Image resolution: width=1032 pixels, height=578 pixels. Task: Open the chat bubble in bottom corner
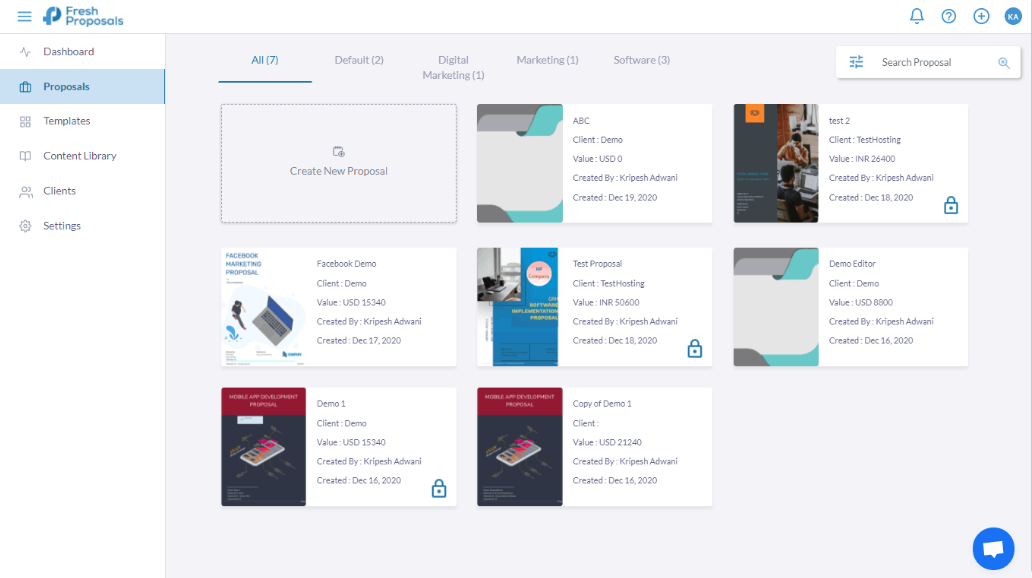pos(993,548)
